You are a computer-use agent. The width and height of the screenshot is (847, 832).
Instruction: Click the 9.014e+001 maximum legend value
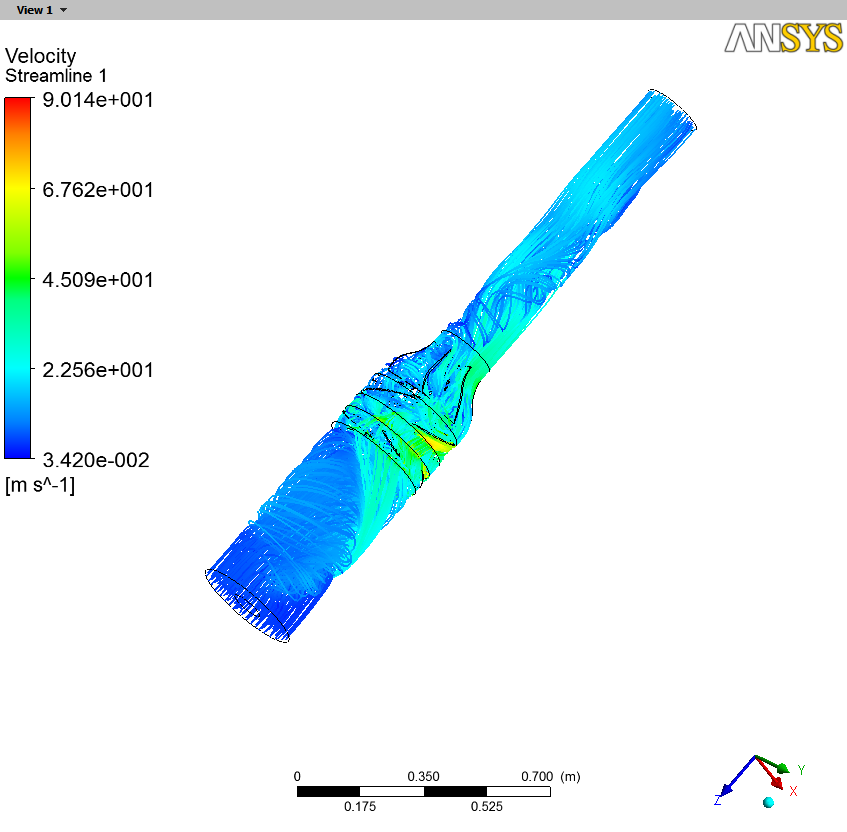click(x=97, y=100)
